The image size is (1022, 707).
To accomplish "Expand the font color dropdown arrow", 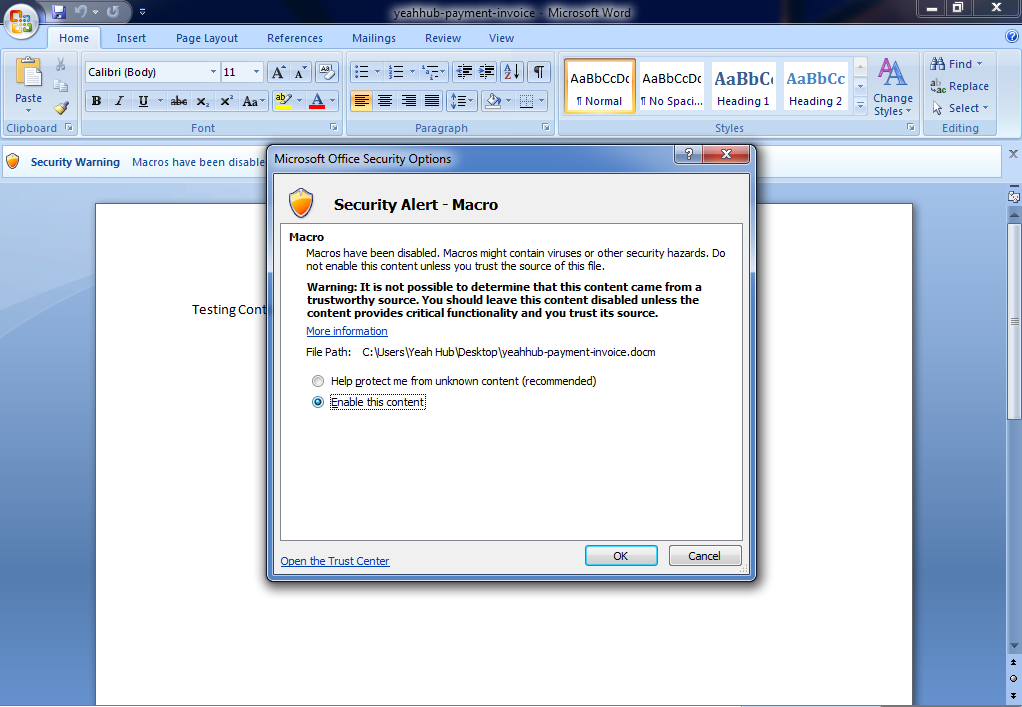I will 332,101.
